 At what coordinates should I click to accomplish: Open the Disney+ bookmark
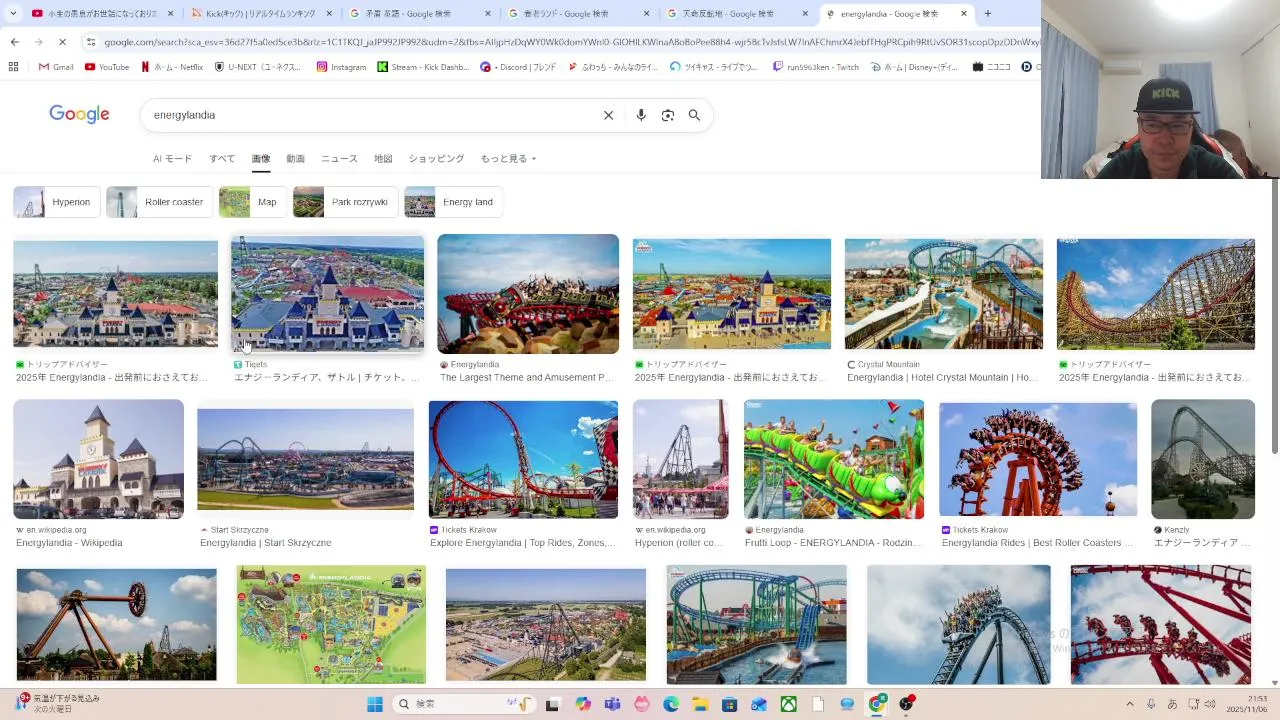915,67
